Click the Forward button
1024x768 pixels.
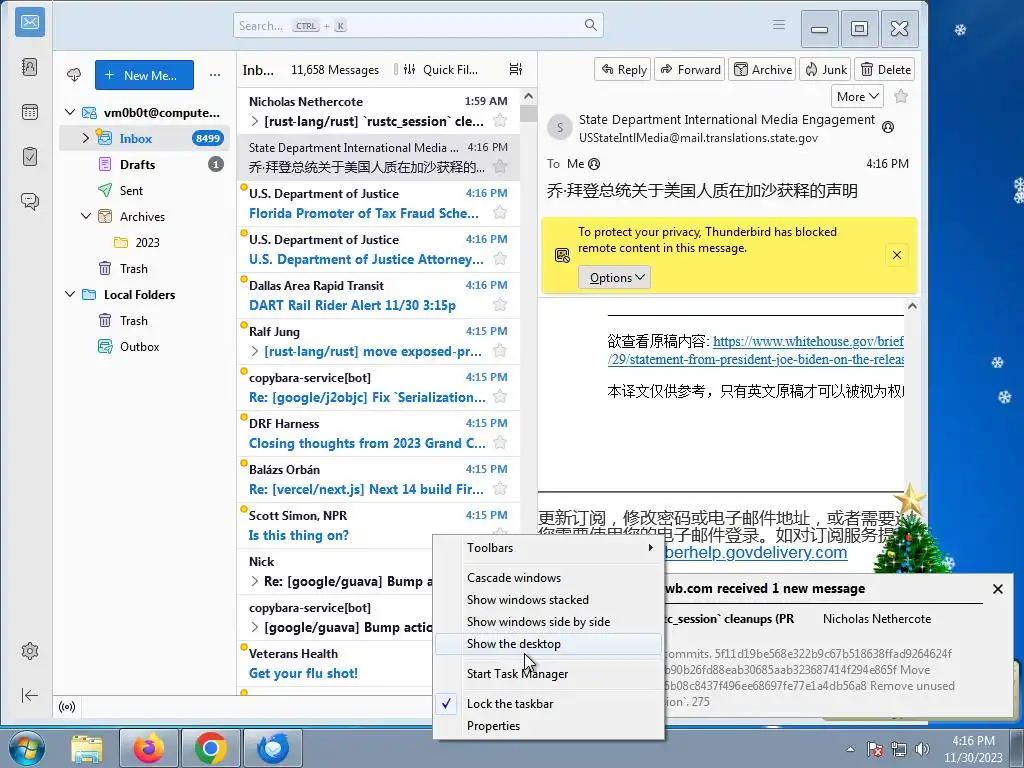tap(690, 69)
